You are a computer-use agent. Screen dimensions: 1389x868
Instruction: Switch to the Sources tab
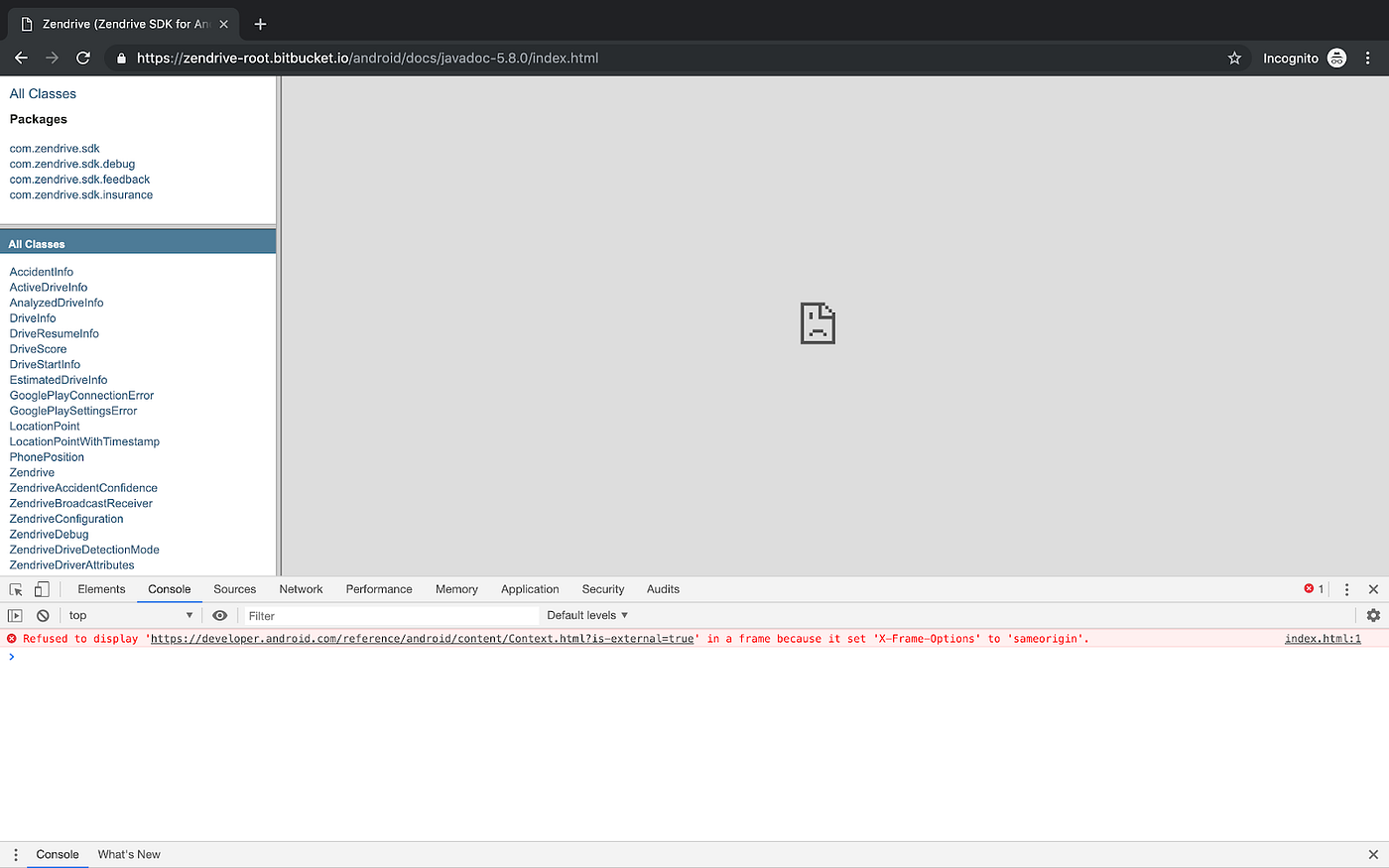[235, 589]
